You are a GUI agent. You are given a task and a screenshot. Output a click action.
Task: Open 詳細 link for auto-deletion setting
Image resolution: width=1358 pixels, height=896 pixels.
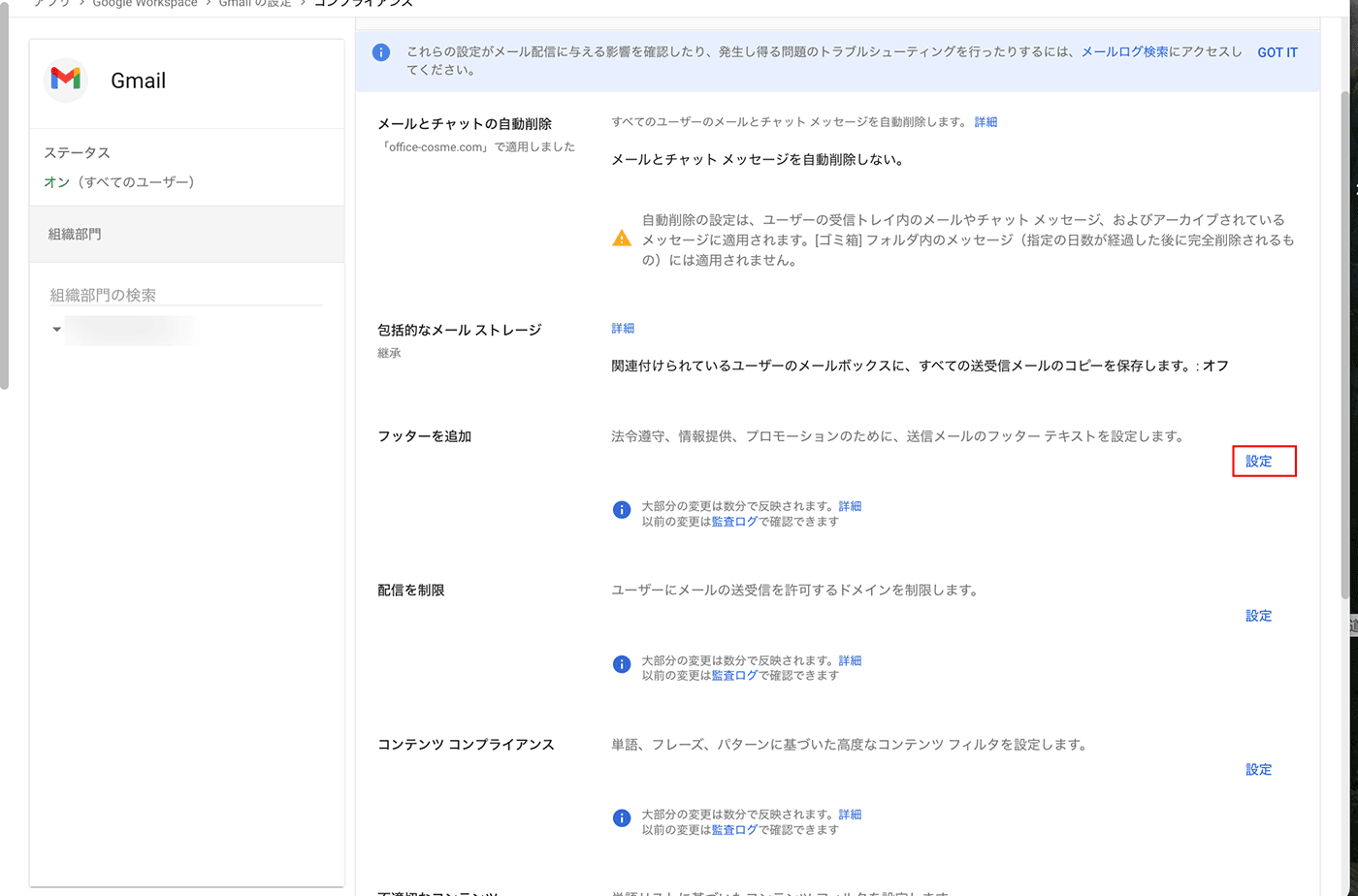pyautogui.click(x=986, y=122)
